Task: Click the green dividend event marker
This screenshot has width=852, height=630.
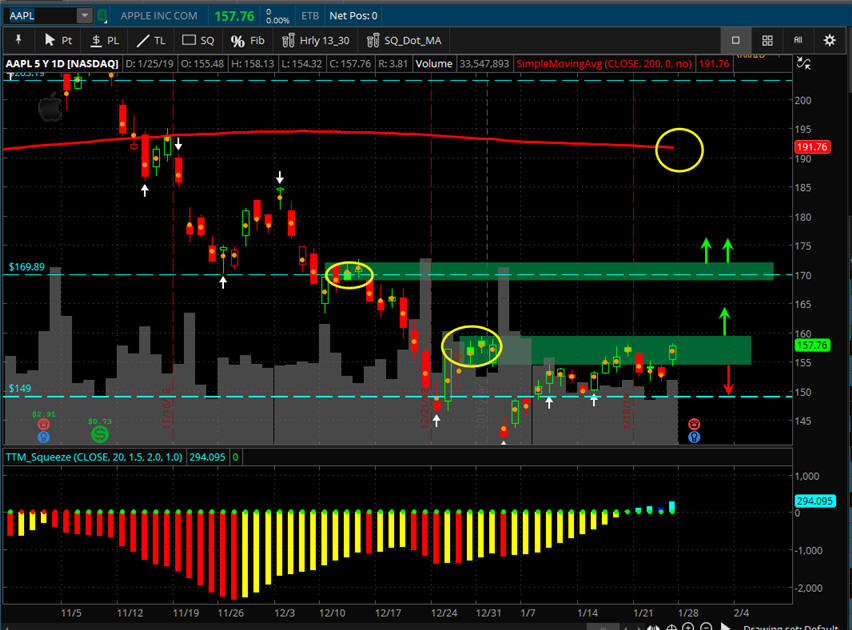Action: (x=99, y=434)
